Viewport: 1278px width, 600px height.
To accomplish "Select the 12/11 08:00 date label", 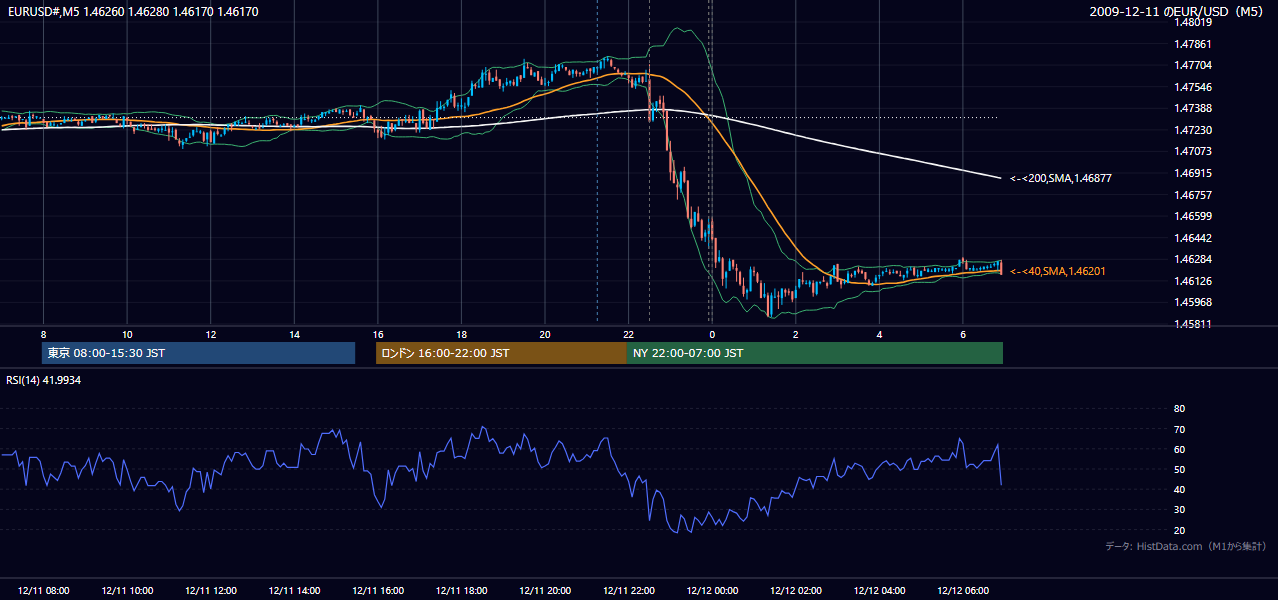I will [44, 591].
